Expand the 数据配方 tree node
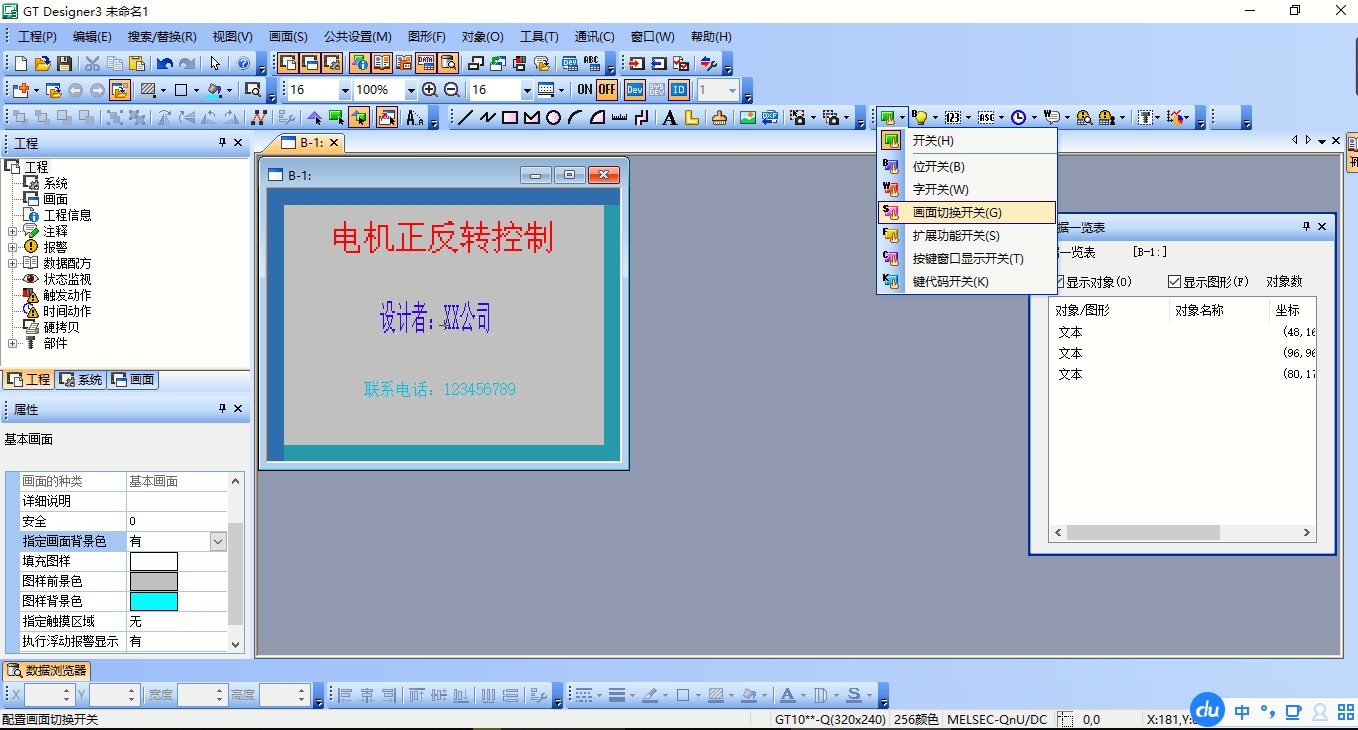1358x730 pixels. (12, 263)
